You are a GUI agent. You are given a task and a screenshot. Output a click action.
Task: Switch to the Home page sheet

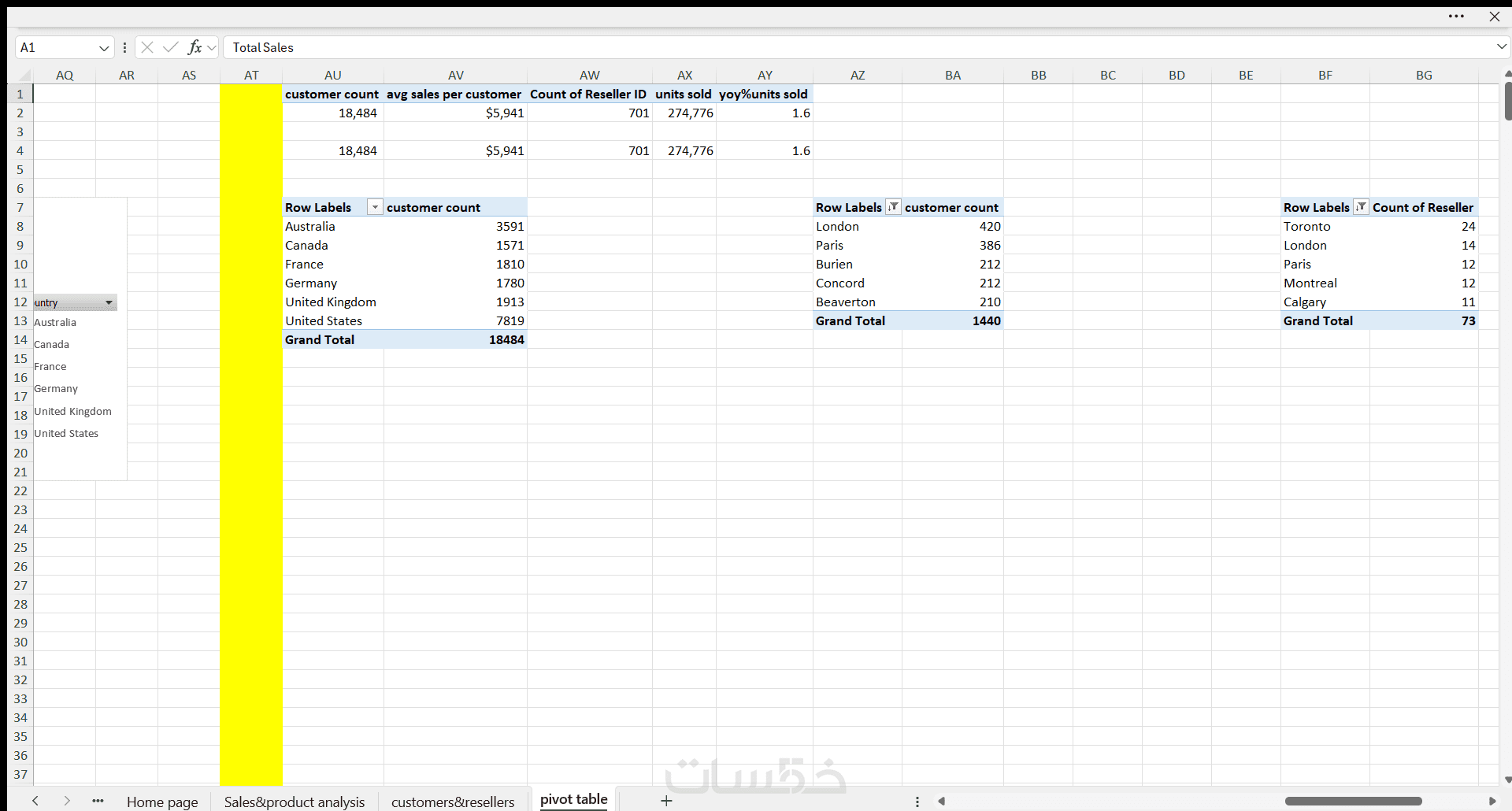pyautogui.click(x=162, y=802)
